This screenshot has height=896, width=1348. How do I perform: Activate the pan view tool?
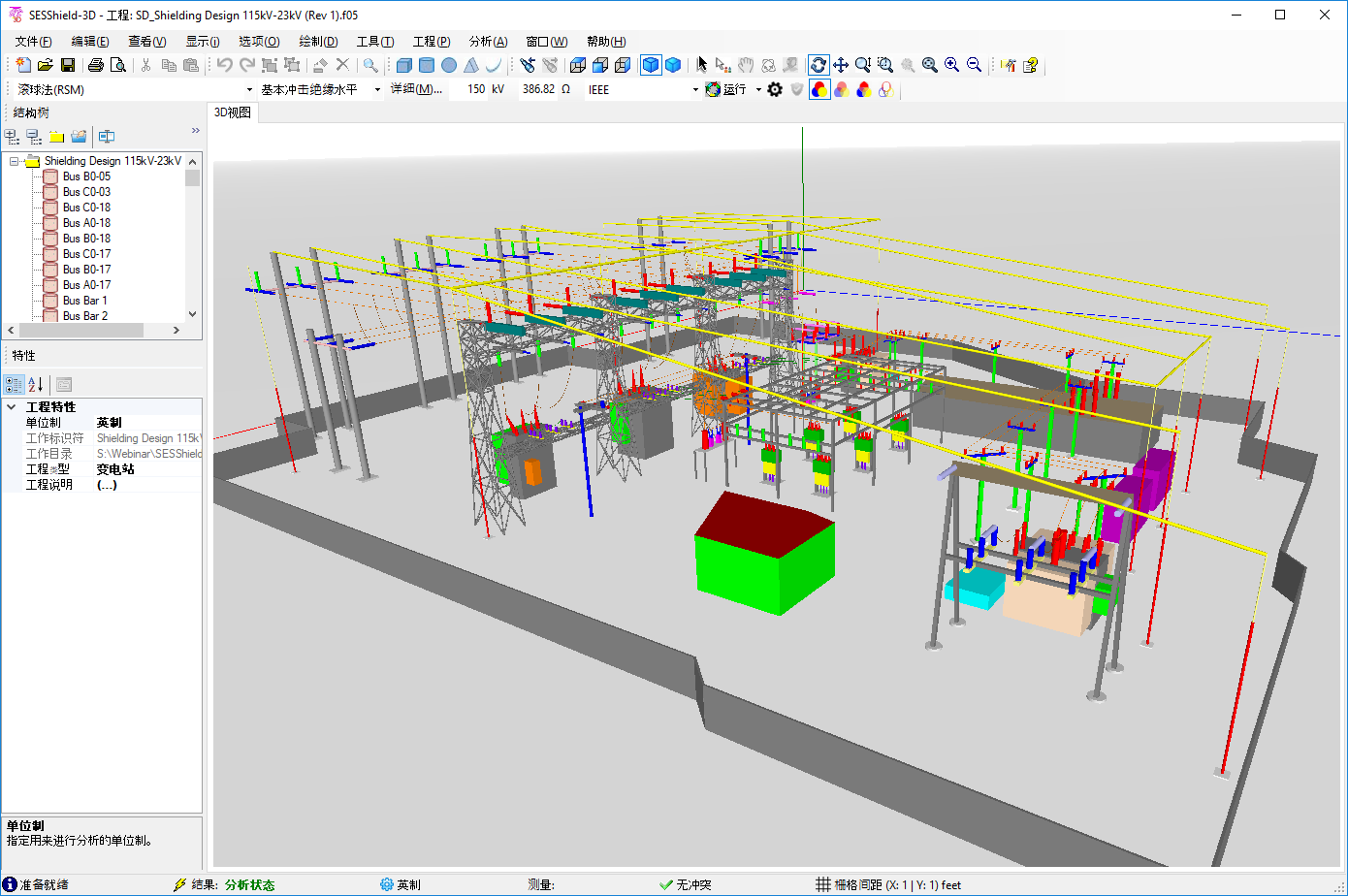point(841,65)
